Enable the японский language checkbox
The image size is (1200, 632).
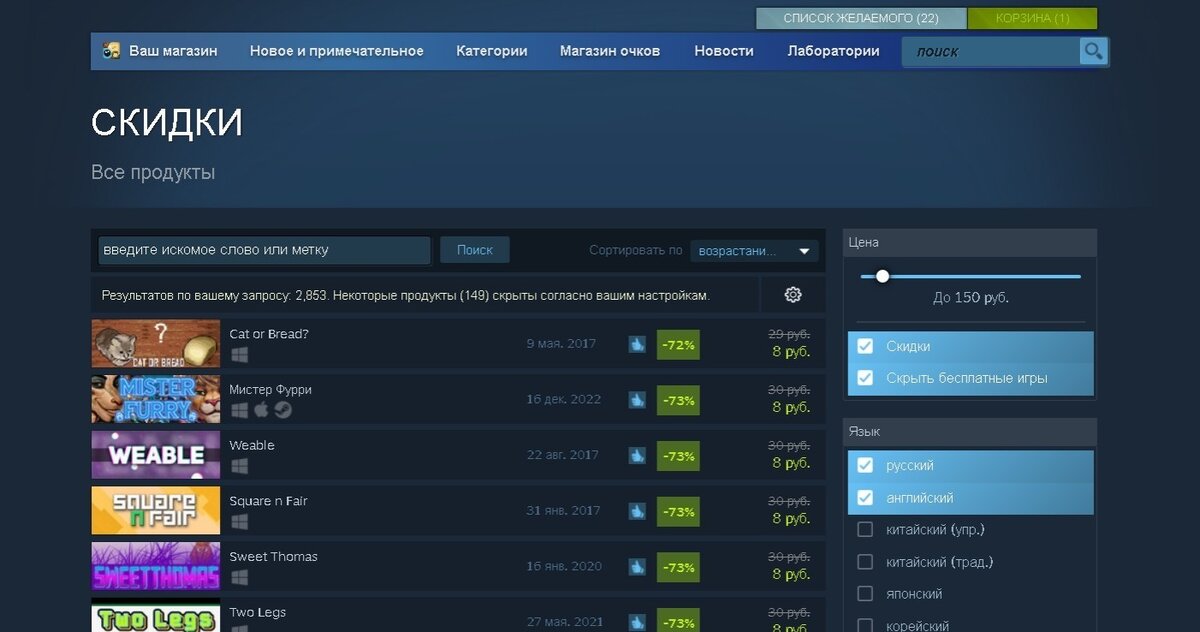click(866, 594)
